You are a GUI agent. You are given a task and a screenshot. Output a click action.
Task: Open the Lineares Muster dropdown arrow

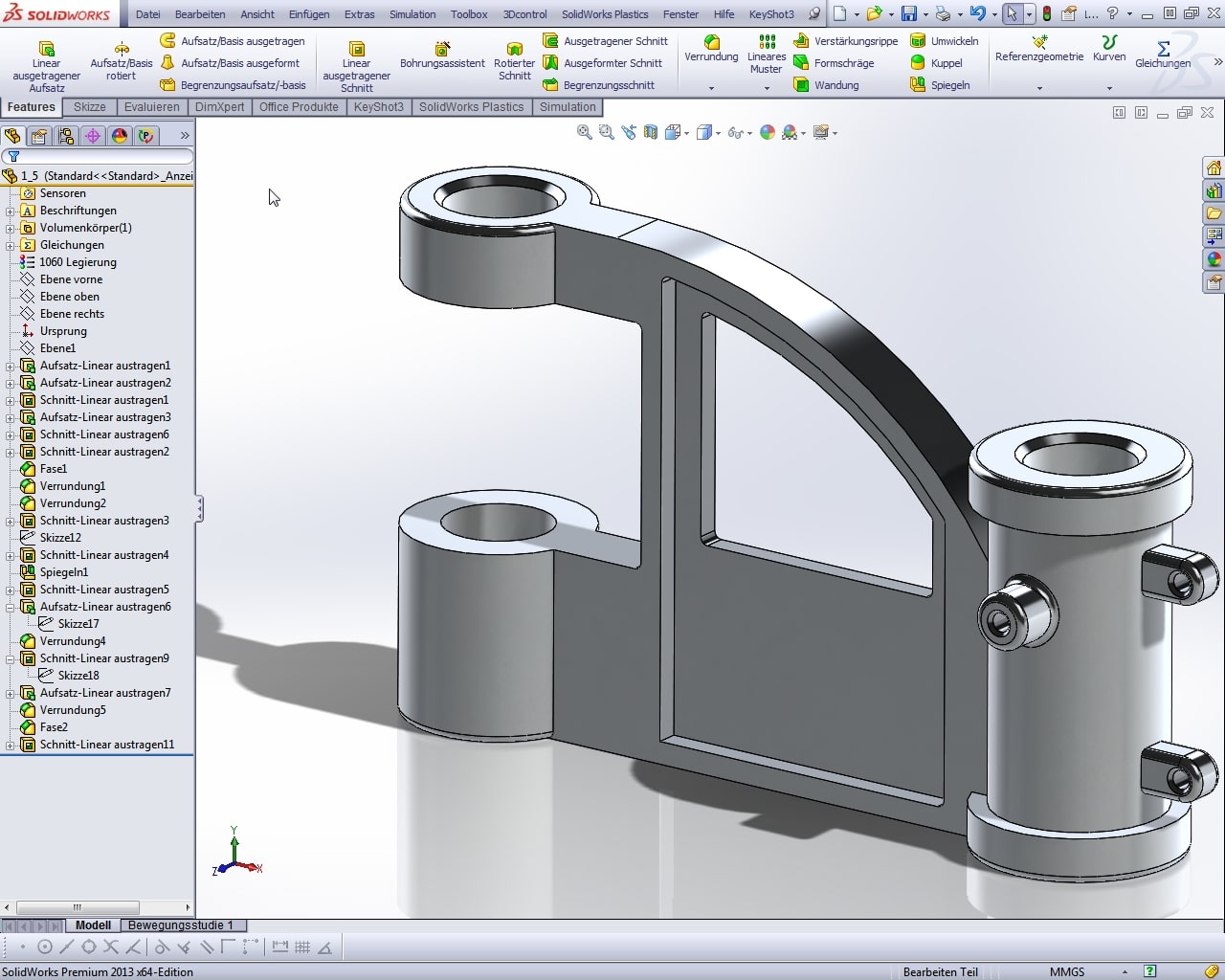coord(767,88)
